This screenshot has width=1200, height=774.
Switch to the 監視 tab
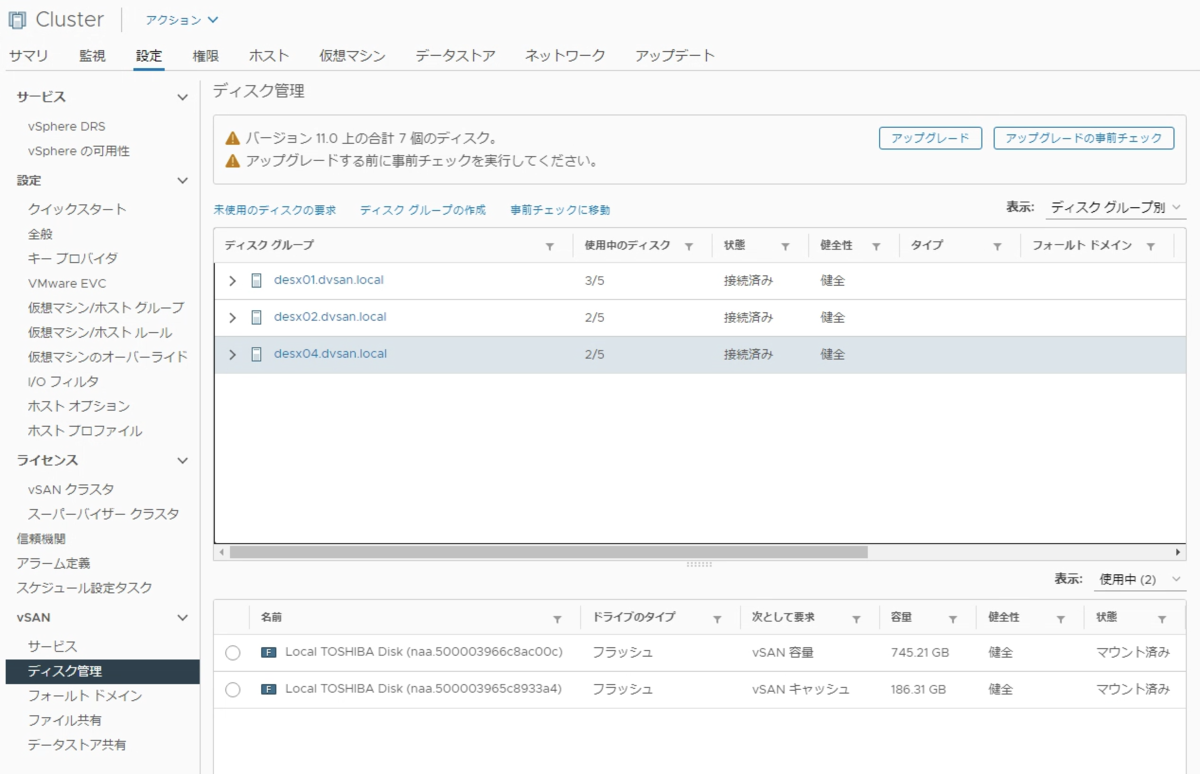tap(92, 56)
